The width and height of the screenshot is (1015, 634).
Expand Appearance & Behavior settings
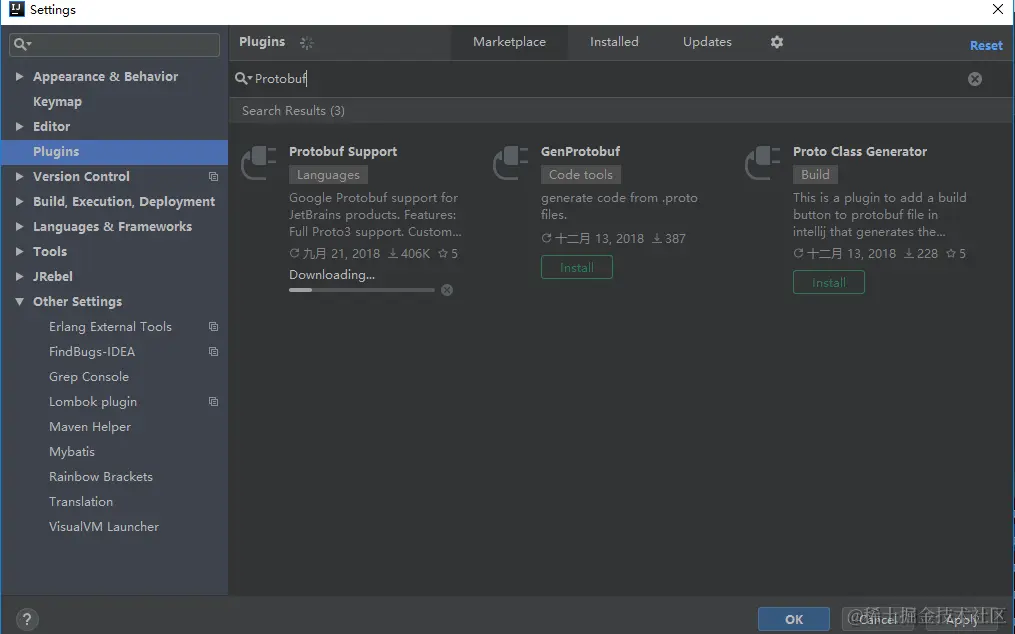click(x=19, y=76)
